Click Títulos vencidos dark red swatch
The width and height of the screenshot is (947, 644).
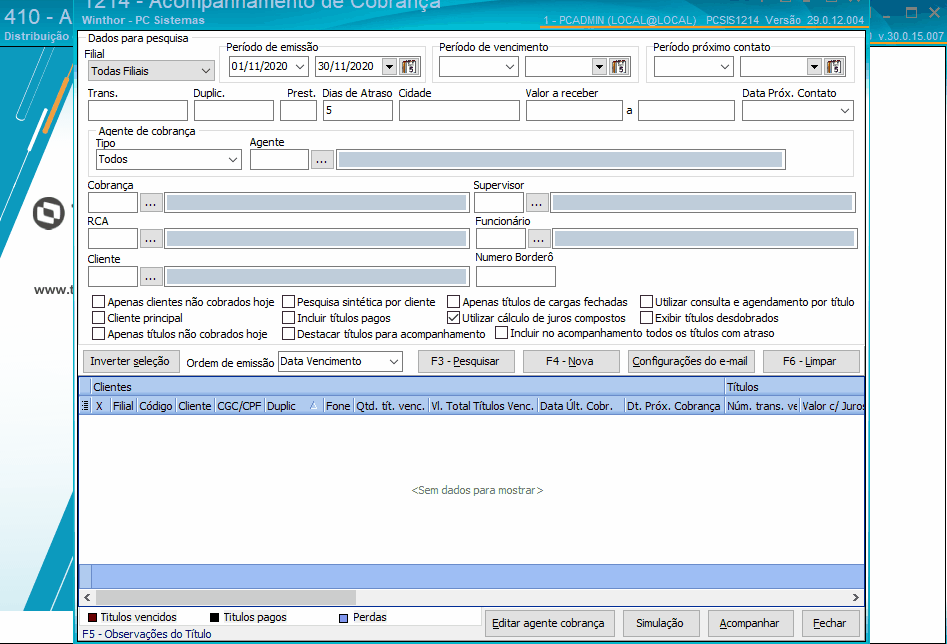point(92,617)
